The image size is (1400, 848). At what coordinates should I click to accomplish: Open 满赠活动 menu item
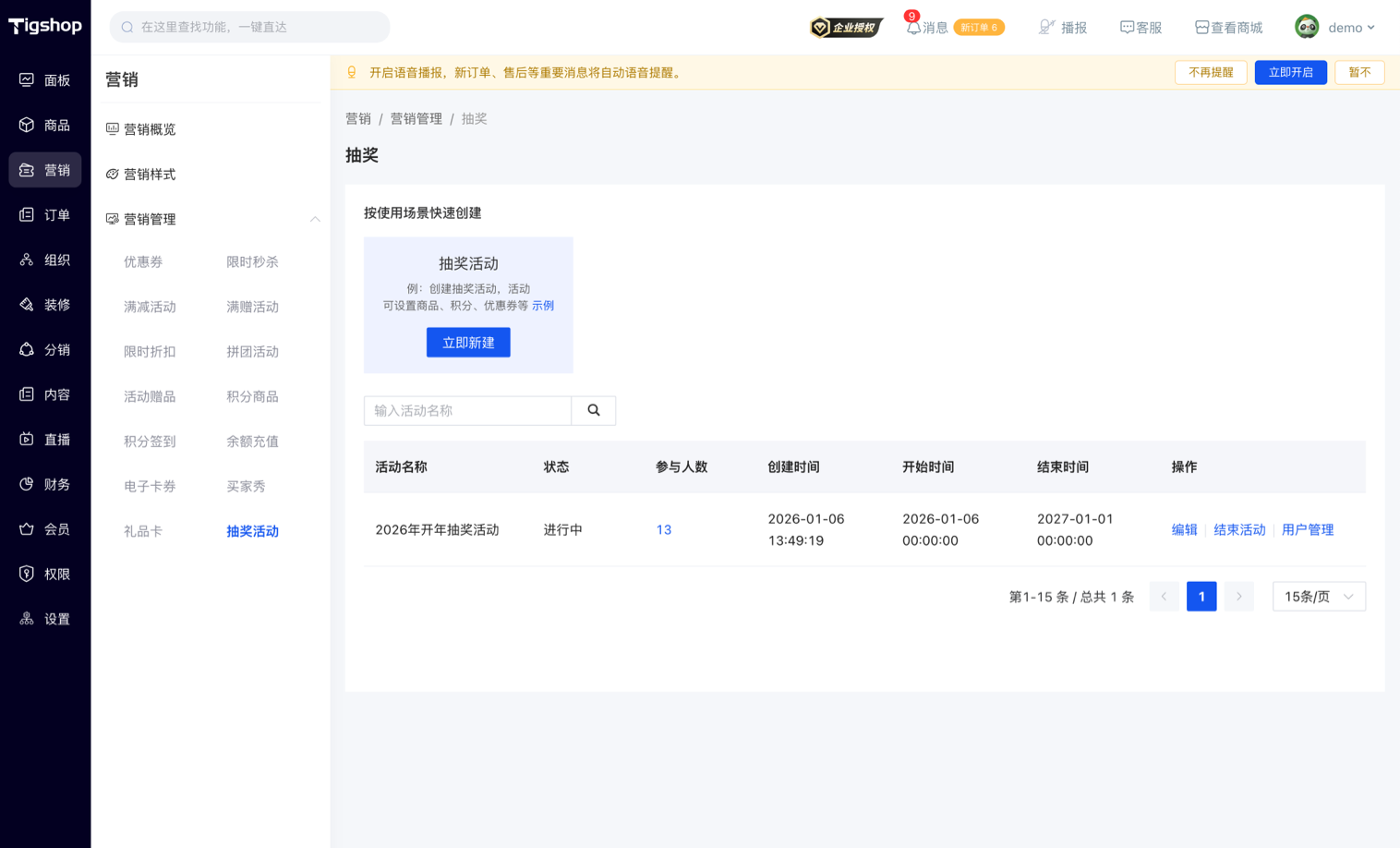click(252, 307)
